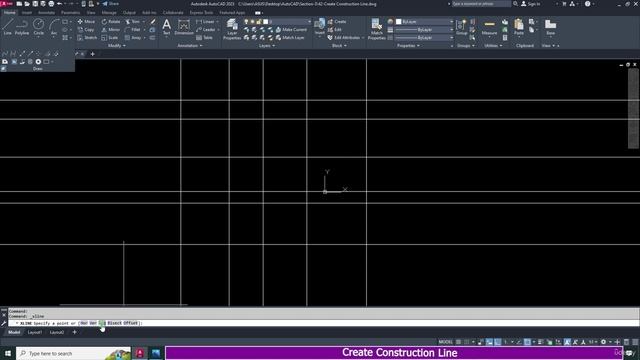This screenshot has width=640, height=360.
Task: Click Edit Attributes button
Action: [344, 38]
